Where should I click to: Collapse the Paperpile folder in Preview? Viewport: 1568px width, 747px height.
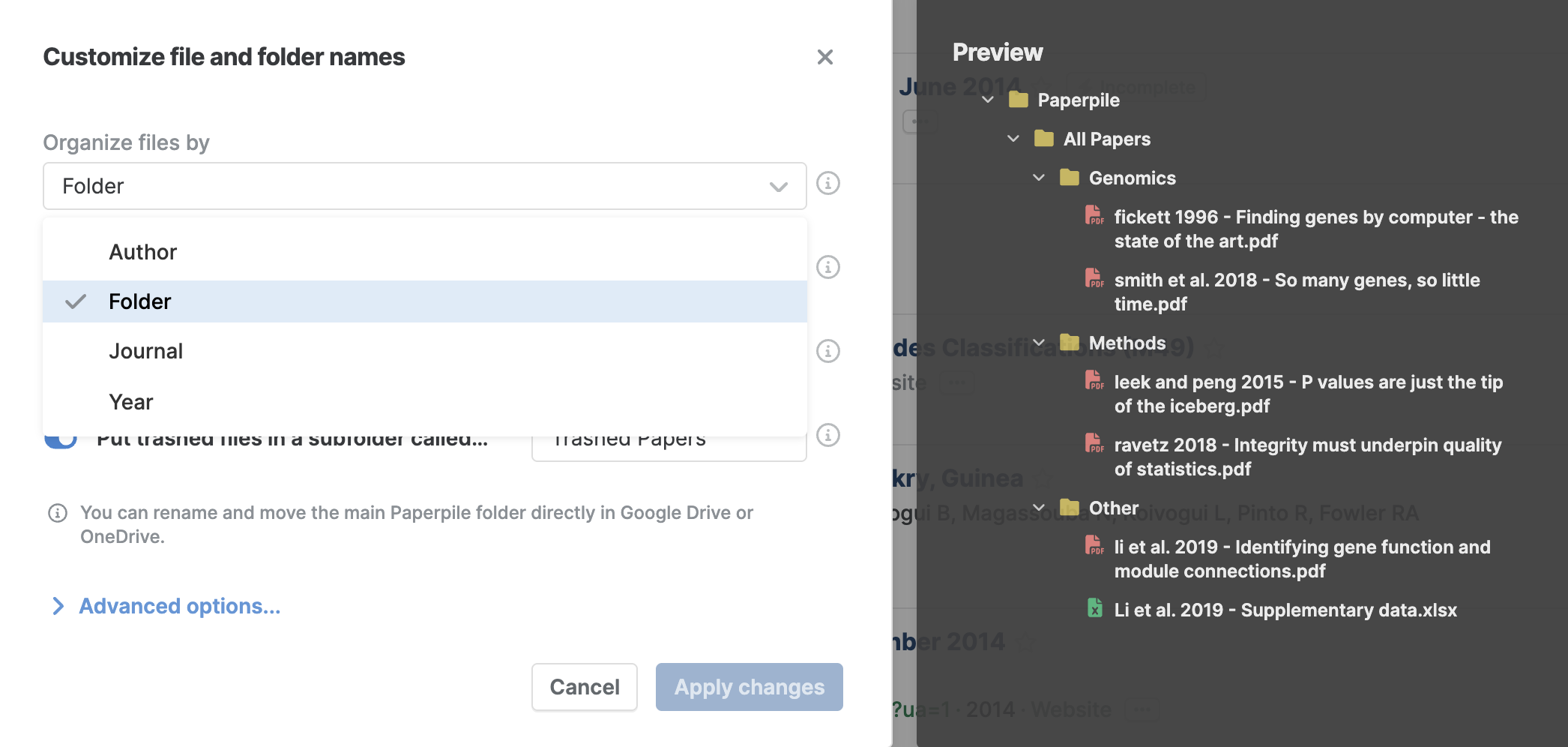988,100
